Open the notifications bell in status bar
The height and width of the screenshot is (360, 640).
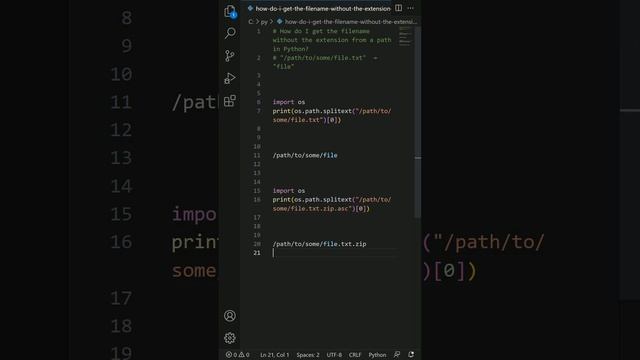(411, 355)
